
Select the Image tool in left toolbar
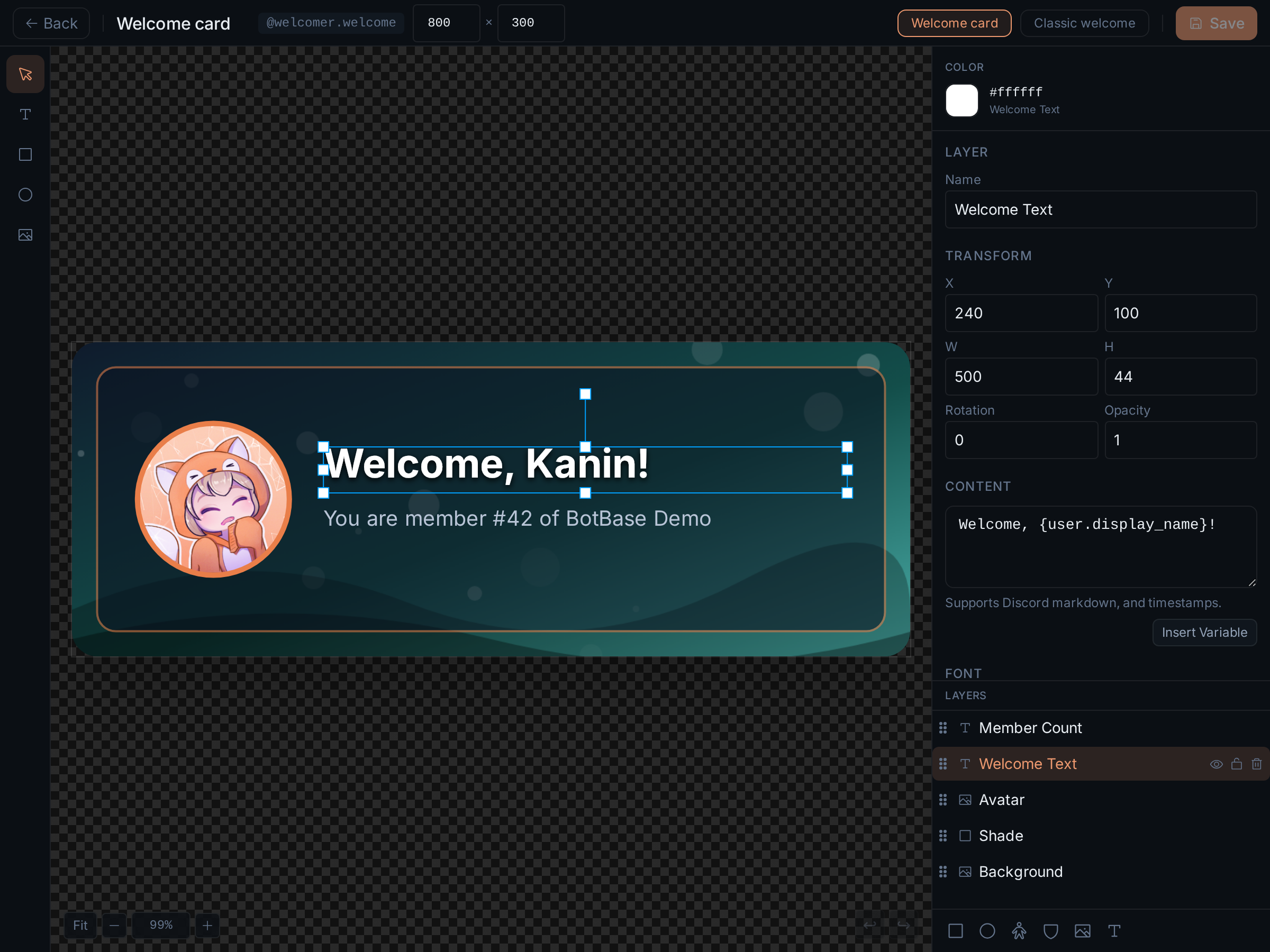coord(25,235)
